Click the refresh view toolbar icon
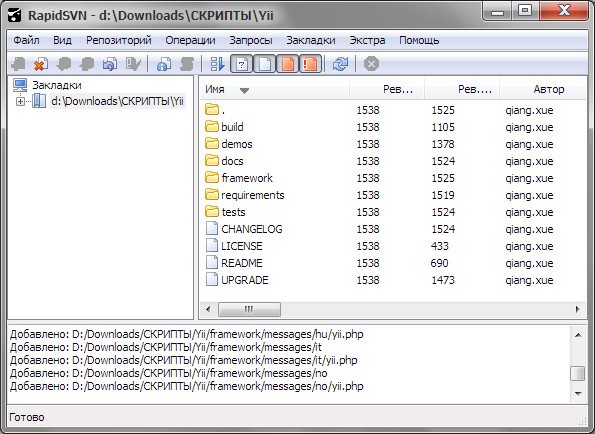 pos(340,64)
